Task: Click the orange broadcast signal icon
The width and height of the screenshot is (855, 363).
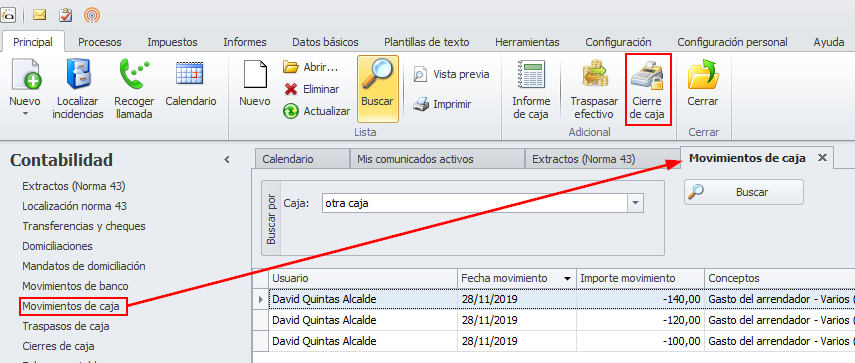Action: [92, 15]
